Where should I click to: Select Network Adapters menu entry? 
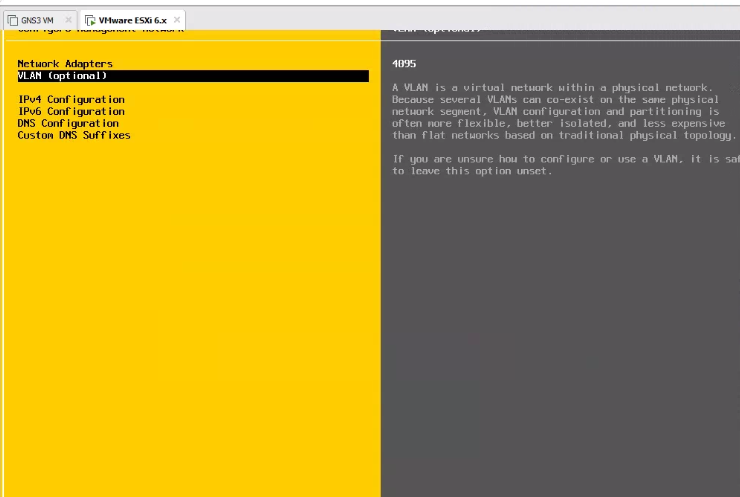[65, 64]
